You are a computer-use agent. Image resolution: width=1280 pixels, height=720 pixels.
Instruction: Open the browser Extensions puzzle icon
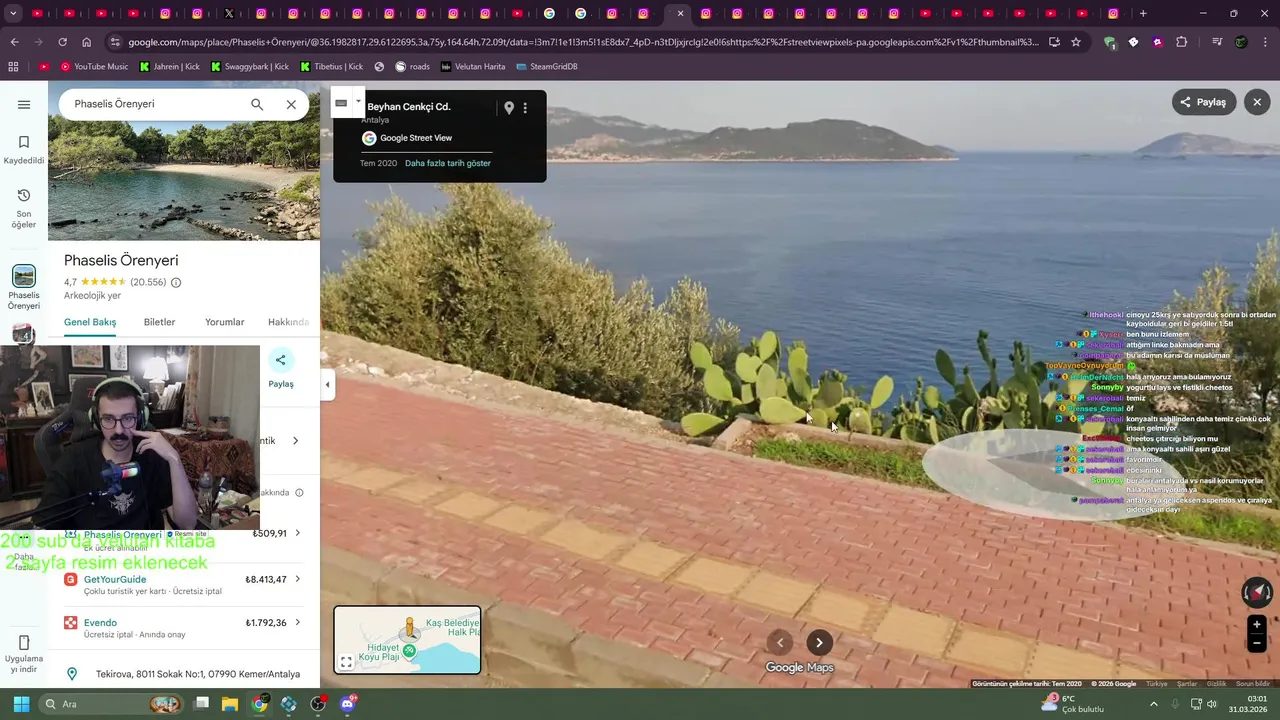click(1182, 42)
